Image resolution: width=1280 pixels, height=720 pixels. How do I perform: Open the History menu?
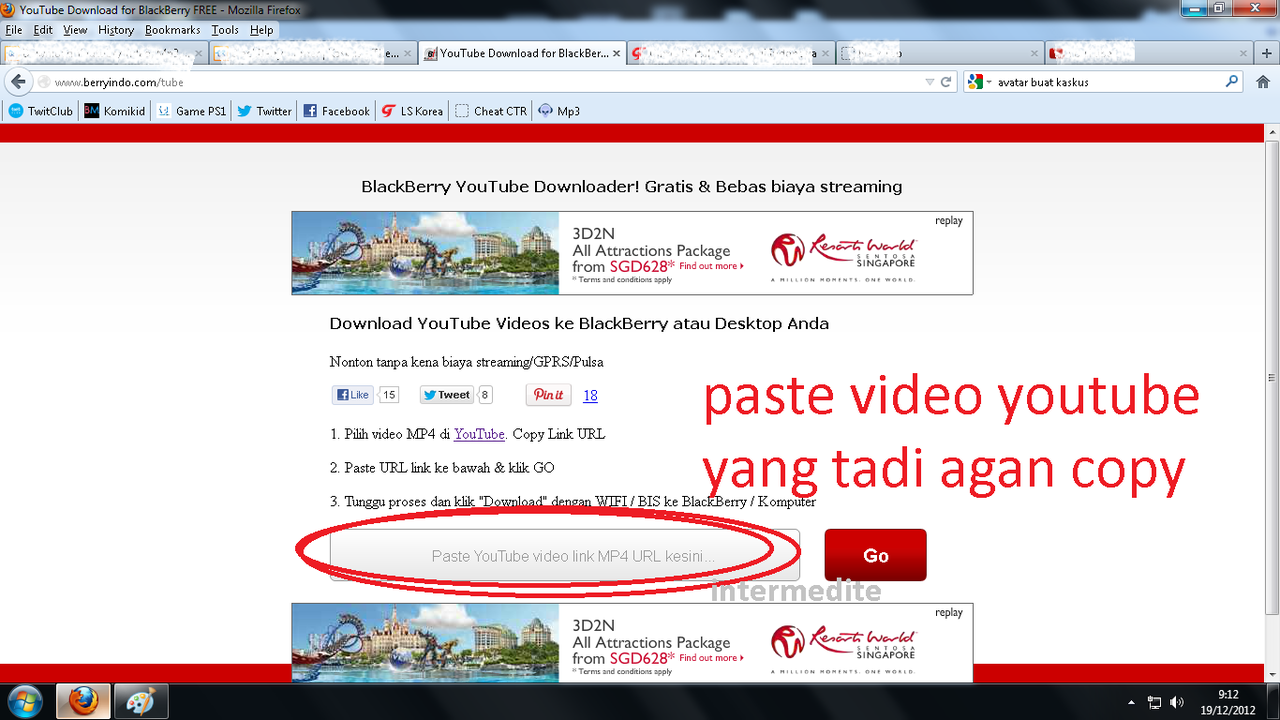[x=116, y=30]
